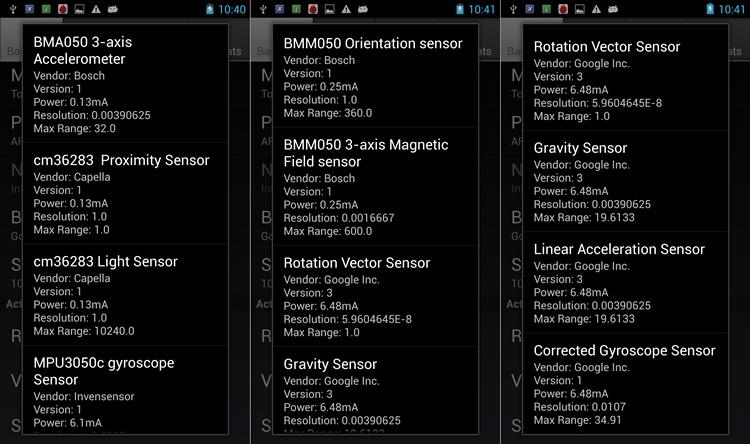Image resolution: width=750 pixels, height=444 pixels.
Task: Tap warning triangle icon in third phone screen
Action: [596, 9]
